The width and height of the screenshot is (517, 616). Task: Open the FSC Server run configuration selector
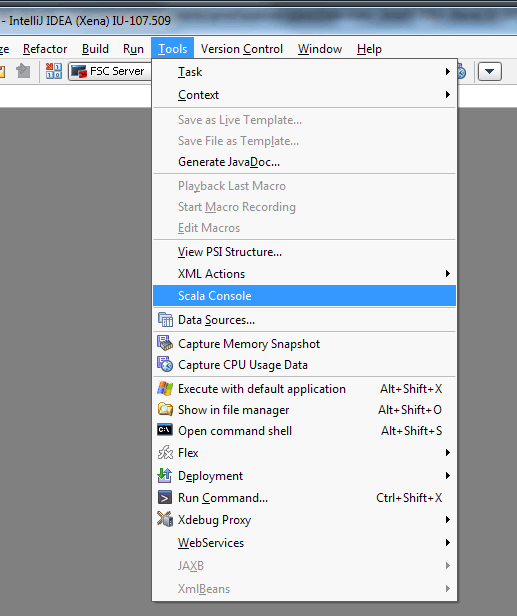point(110,72)
